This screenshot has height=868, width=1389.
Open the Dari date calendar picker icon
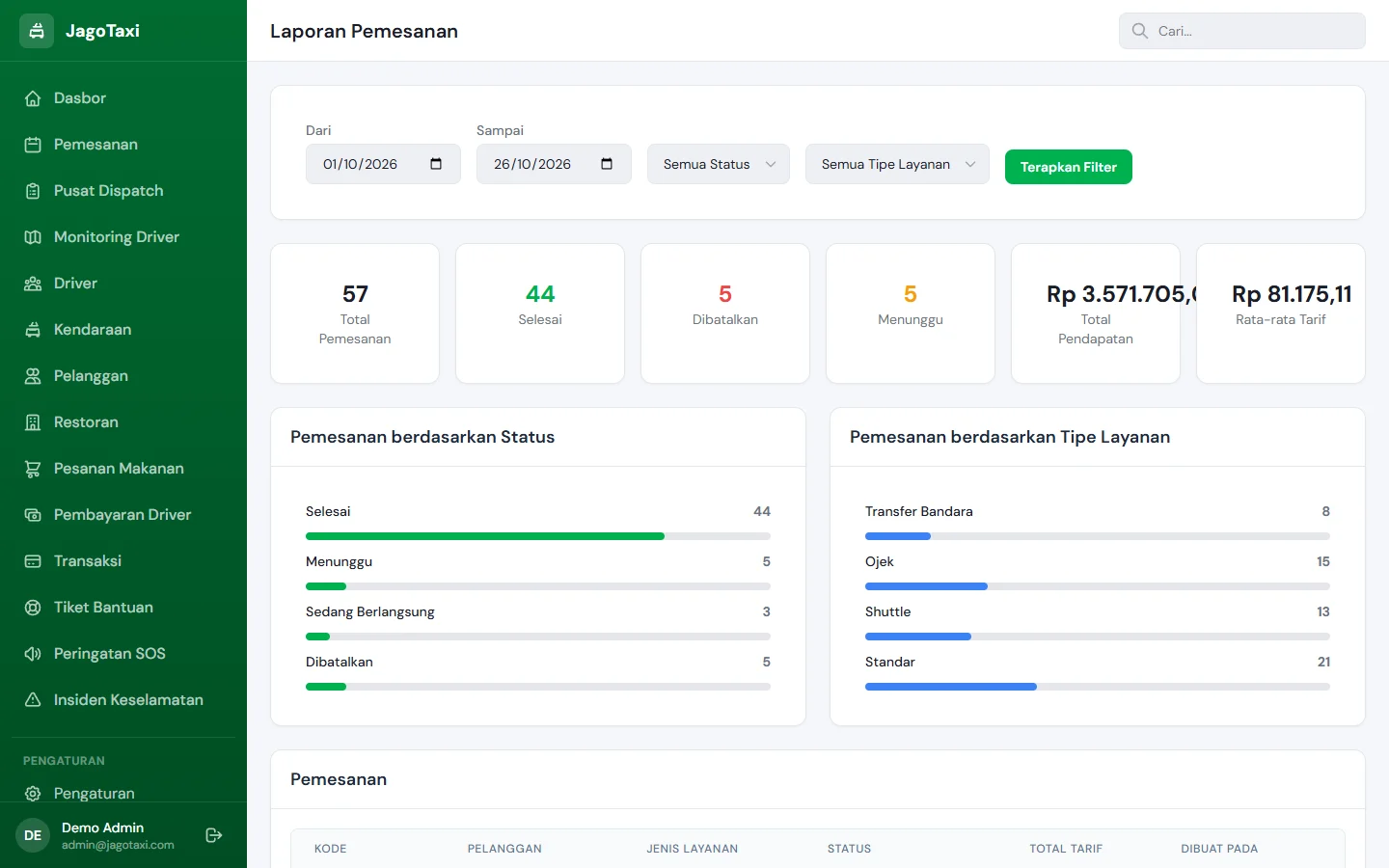pos(436,164)
